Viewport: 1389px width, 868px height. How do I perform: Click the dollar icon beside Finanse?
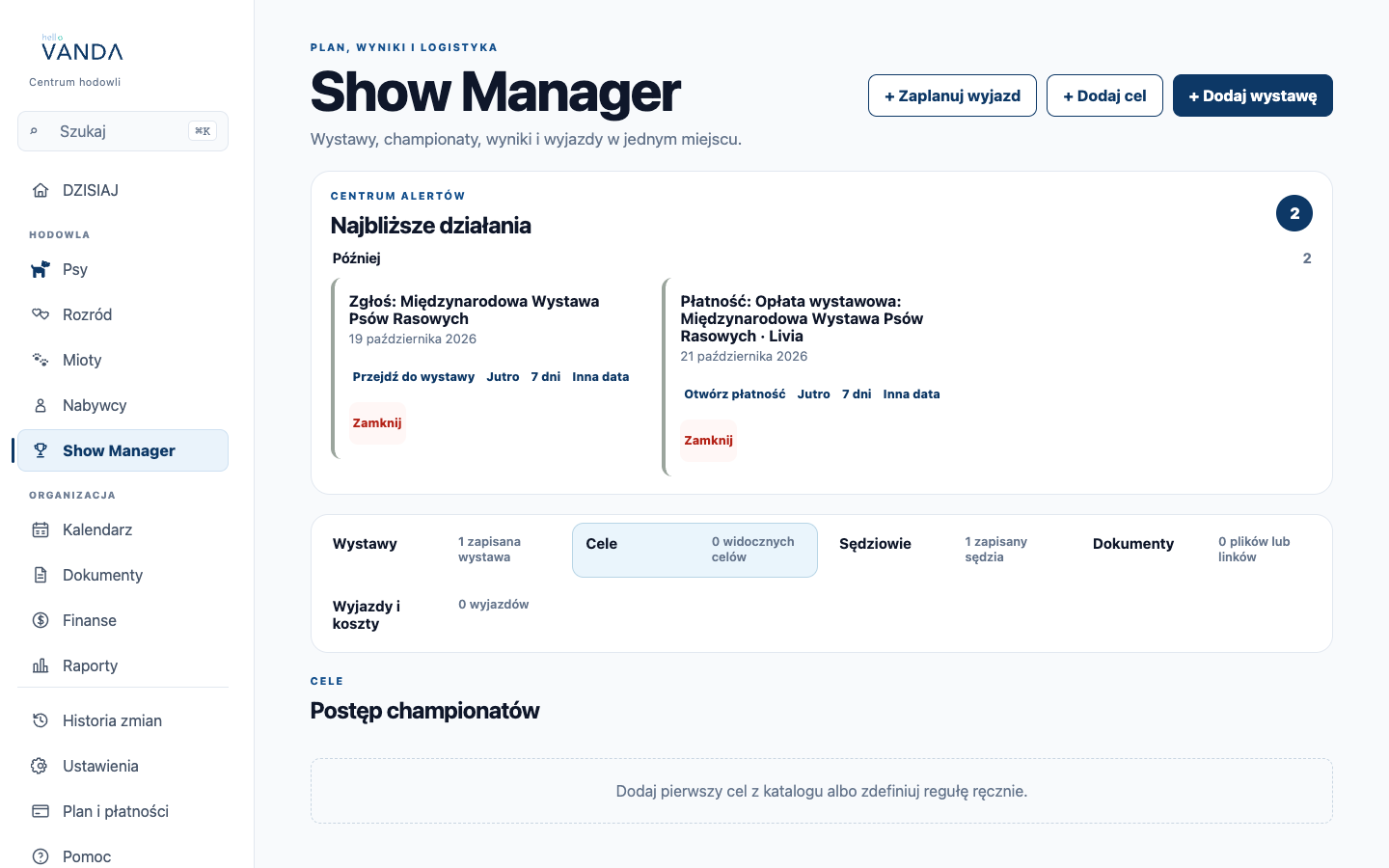click(41, 620)
